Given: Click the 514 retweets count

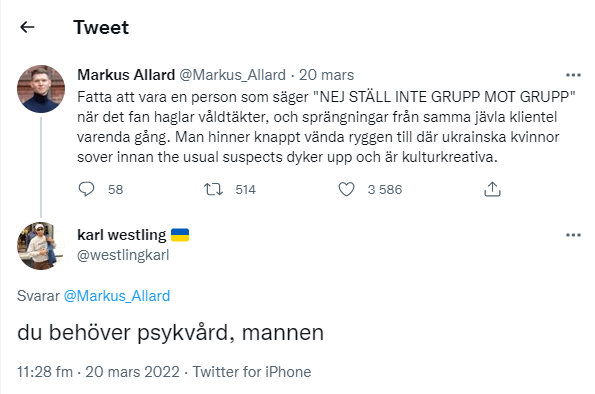Looking at the screenshot, I should pyautogui.click(x=246, y=189).
